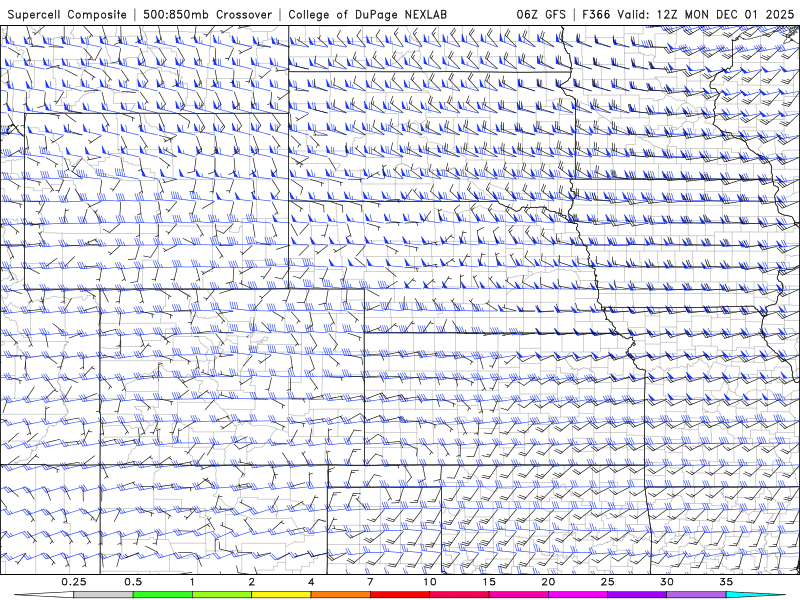Click the '06Z GFS' model run label
The image size is (800, 600).
541,14
